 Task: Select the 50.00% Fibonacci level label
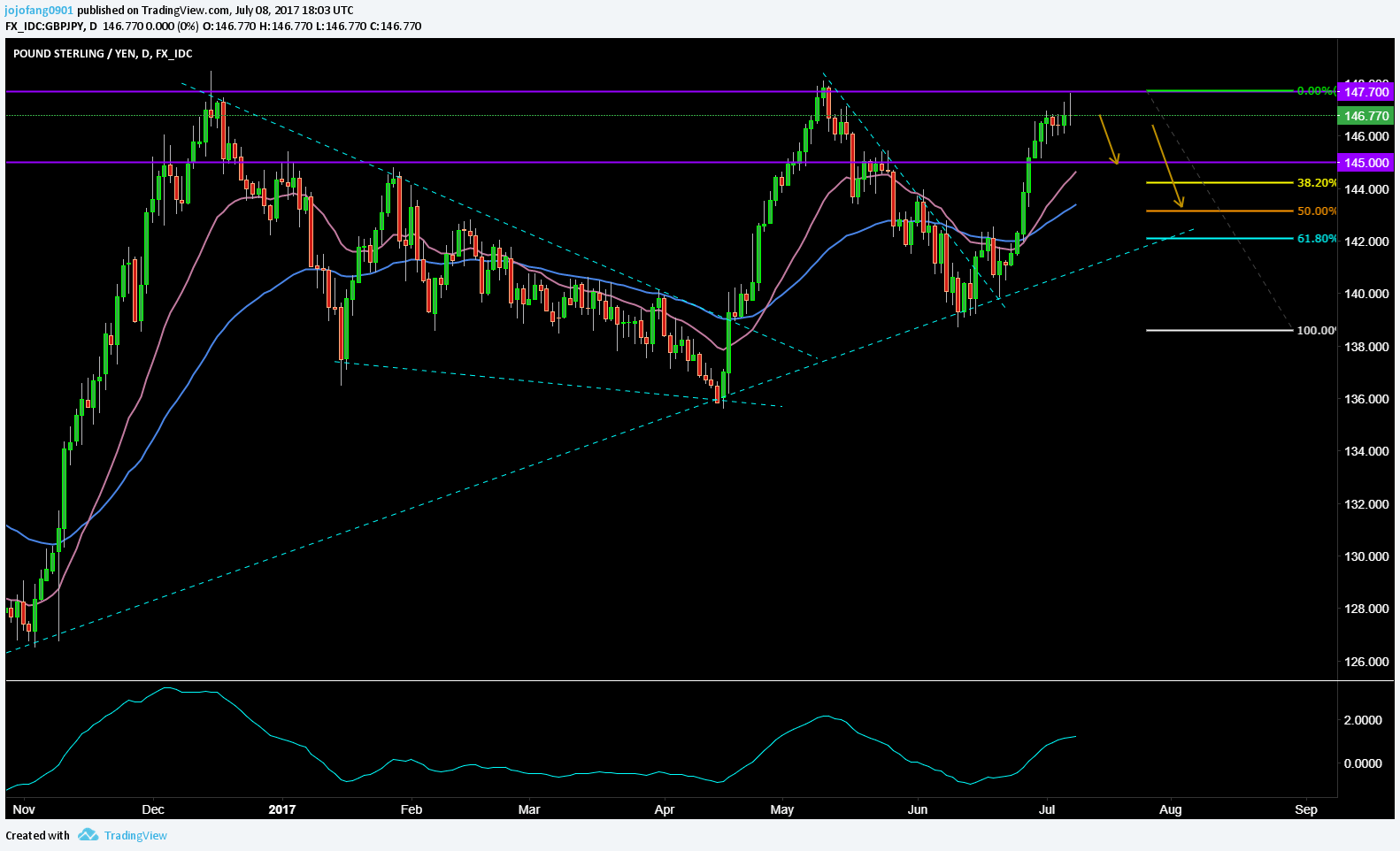pos(1317,211)
